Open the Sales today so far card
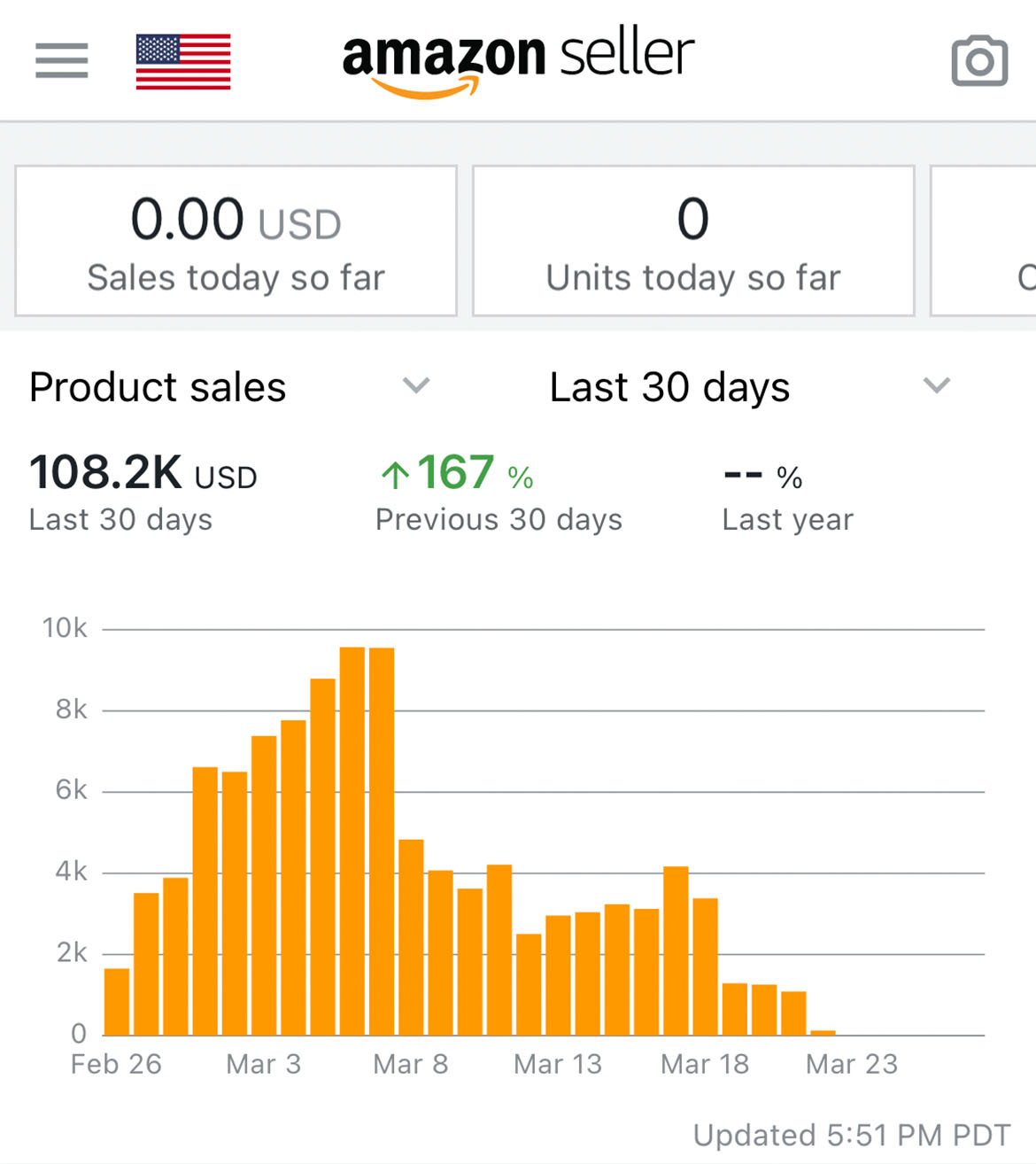The width and height of the screenshot is (1036, 1164). coord(236,240)
